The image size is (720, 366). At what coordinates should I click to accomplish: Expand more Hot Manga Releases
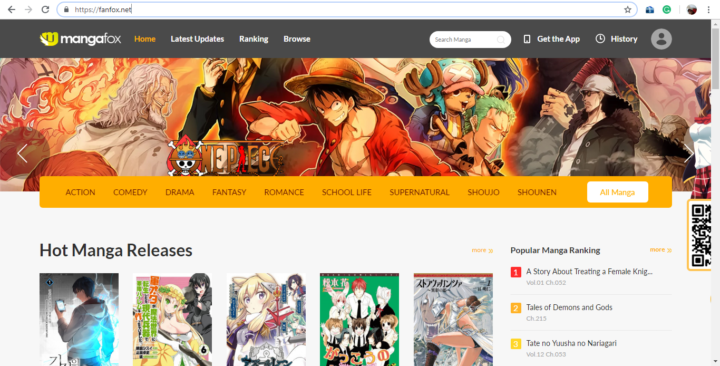(482, 250)
